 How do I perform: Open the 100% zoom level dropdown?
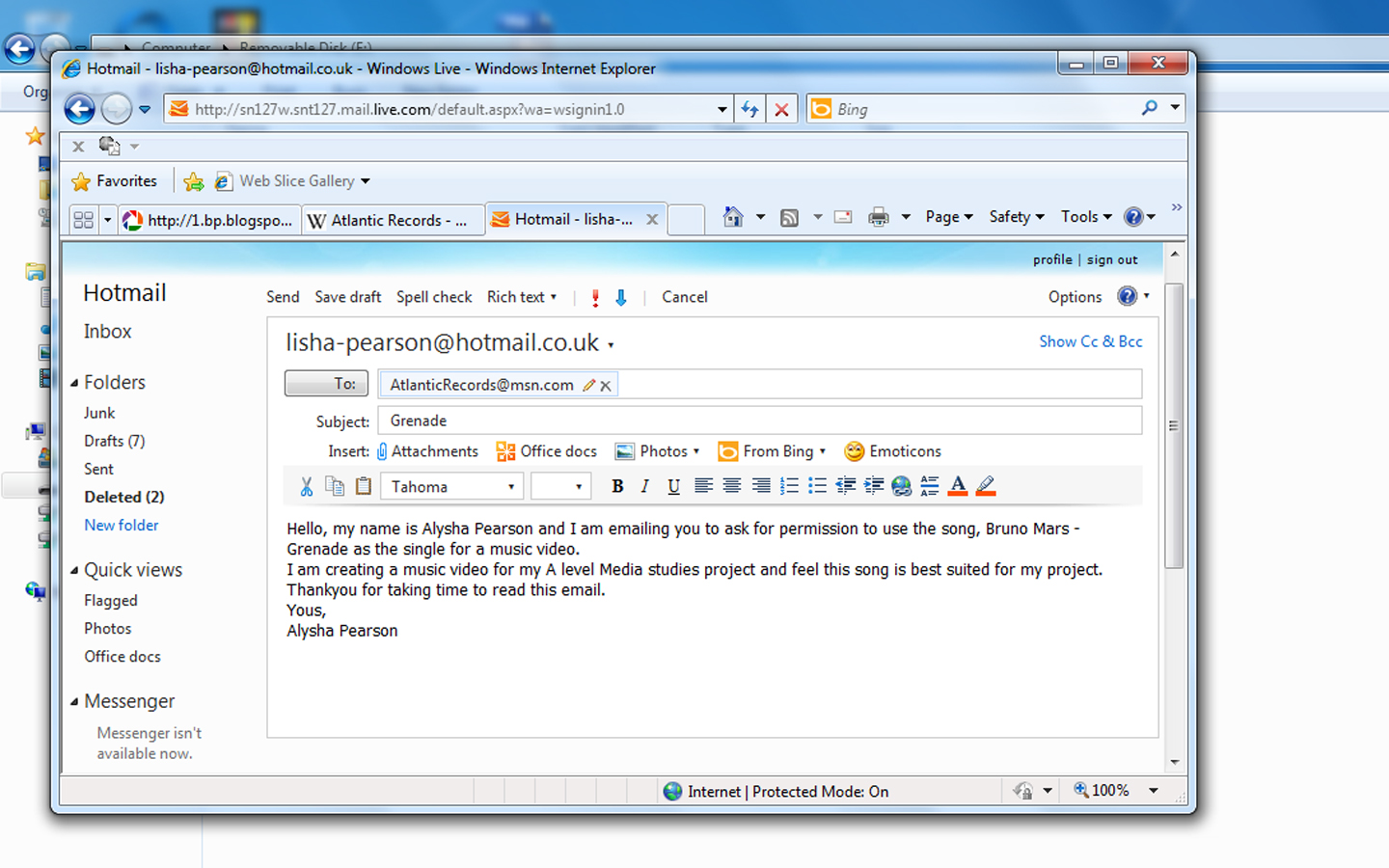(x=1153, y=791)
